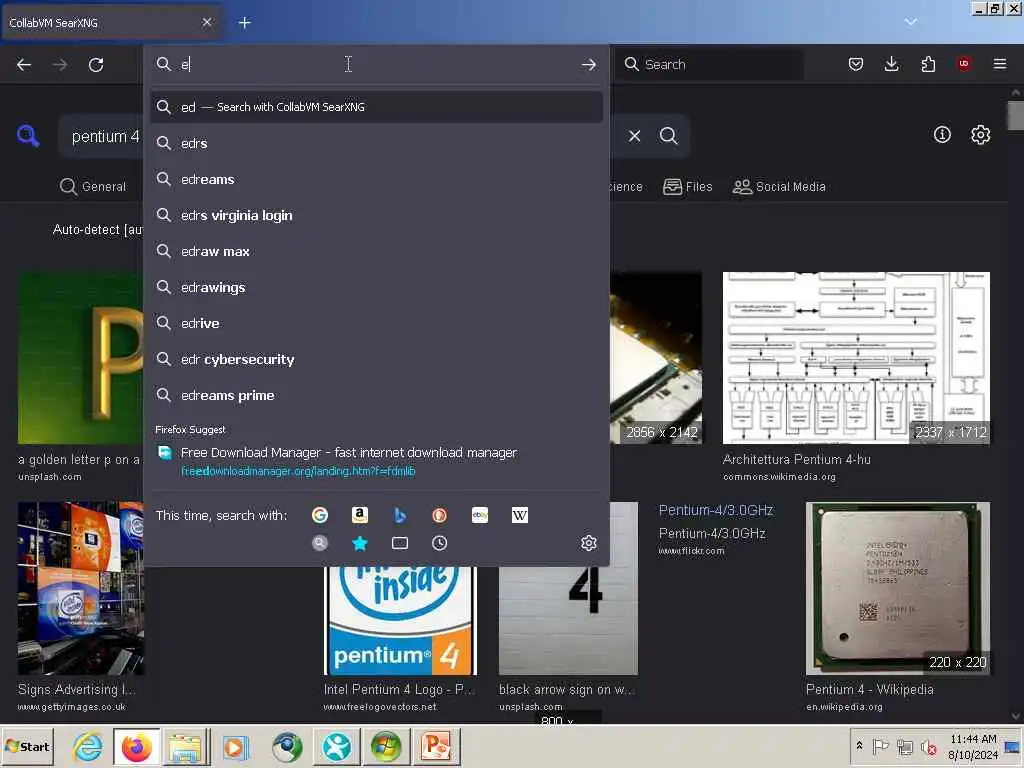Open Free Download Manager Firefox Suggest result
1024x768 pixels.
tap(376, 461)
